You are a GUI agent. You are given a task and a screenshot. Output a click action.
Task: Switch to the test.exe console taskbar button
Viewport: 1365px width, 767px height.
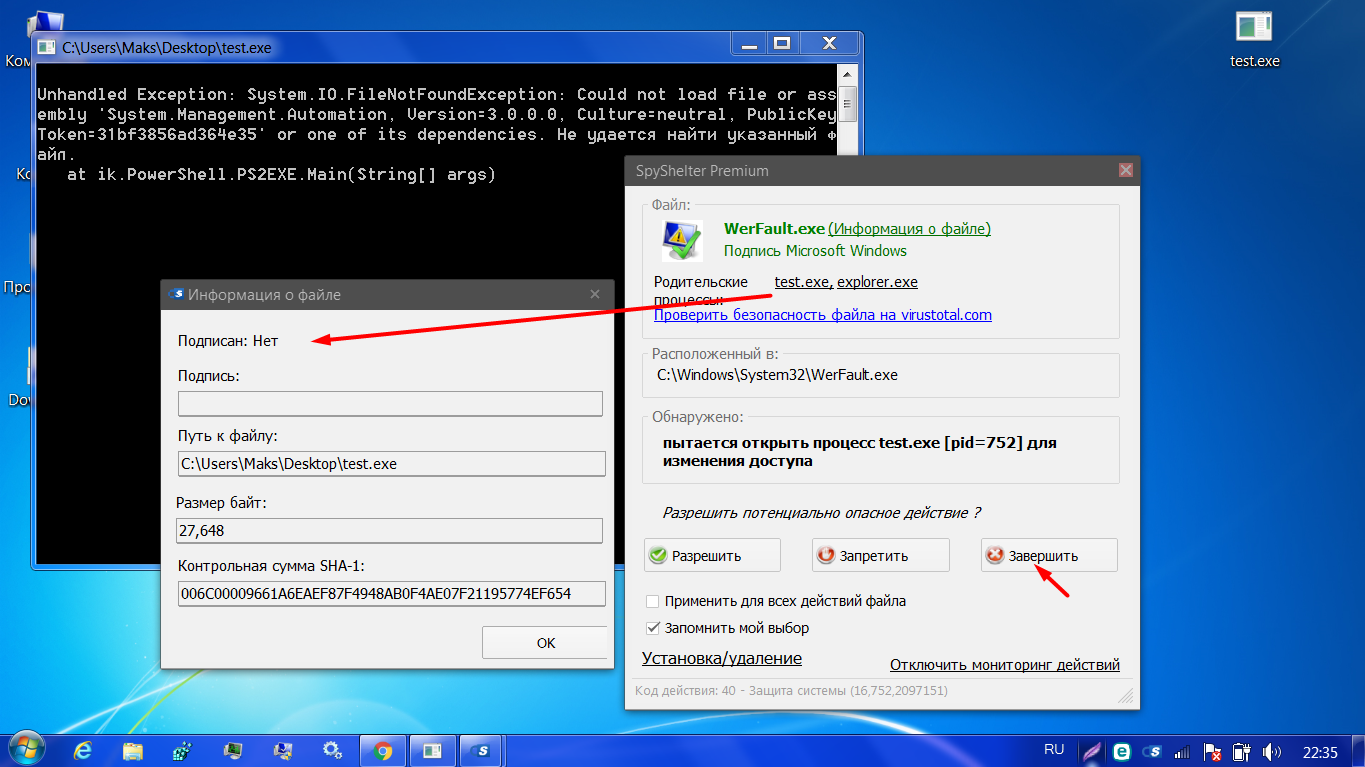(432, 750)
